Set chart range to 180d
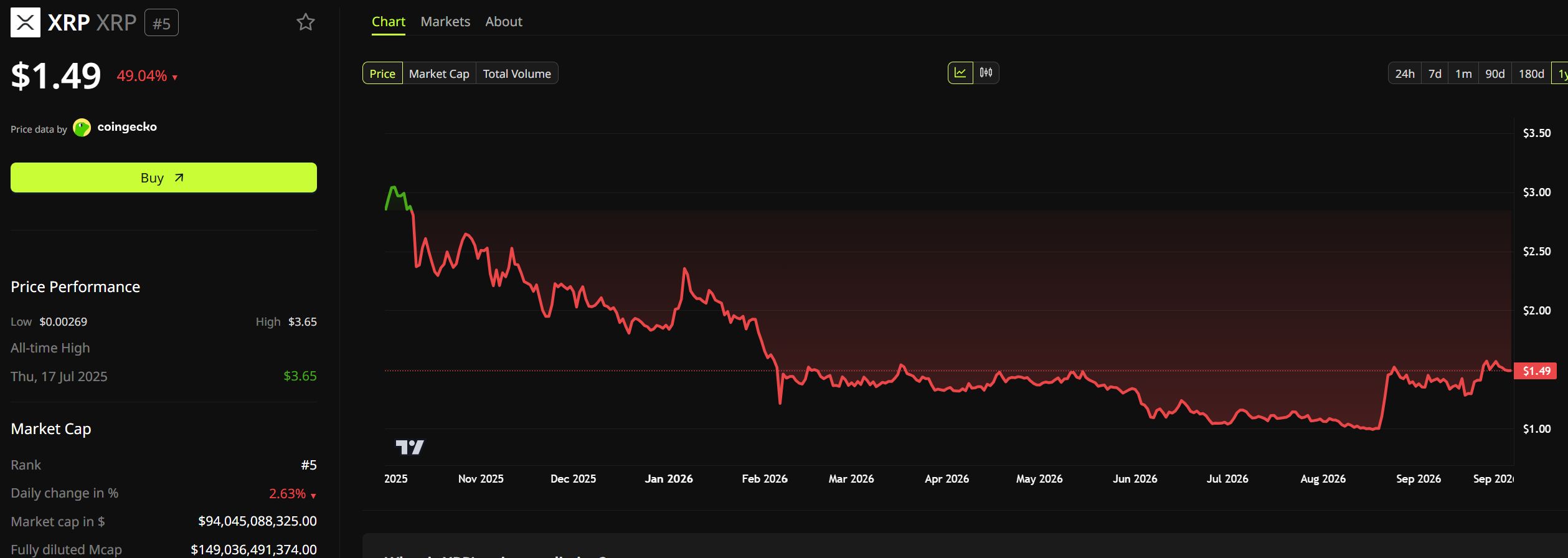The image size is (1568, 558). tap(1531, 73)
